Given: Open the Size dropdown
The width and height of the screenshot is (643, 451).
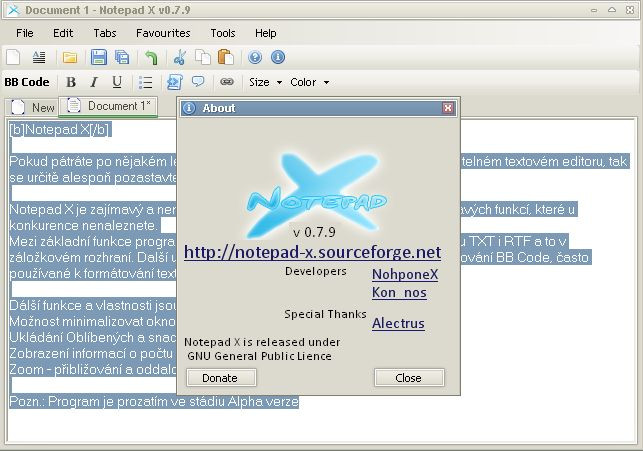Looking at the screenshot, I should [265, 82].
